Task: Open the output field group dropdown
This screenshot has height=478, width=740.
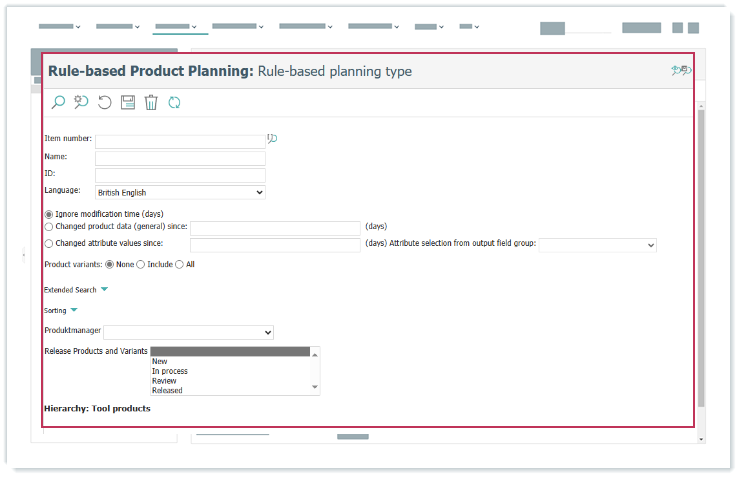Action: pyautogui.click(x=597, y=244)
